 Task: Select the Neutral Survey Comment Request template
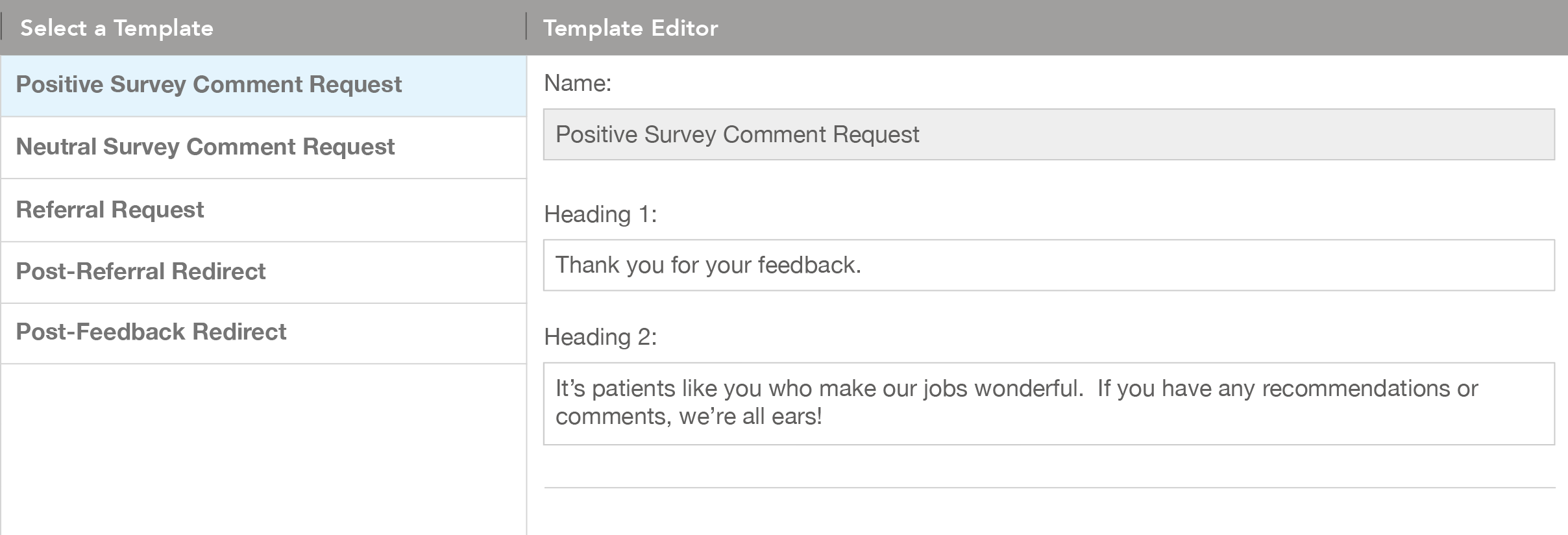click(x=263, y=147)
